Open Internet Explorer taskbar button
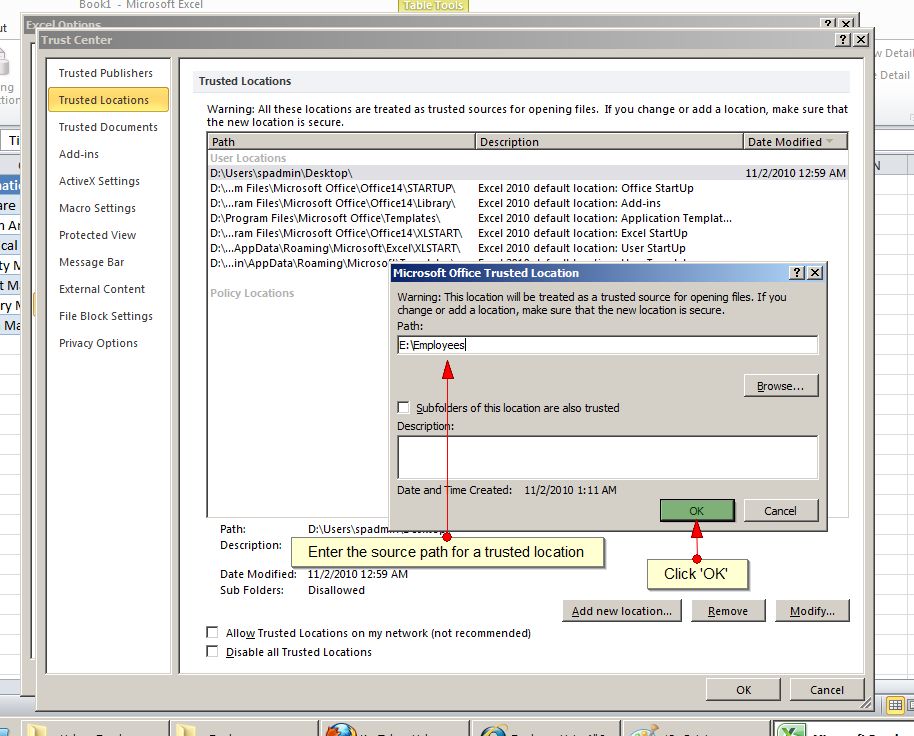 click(546, 728)
